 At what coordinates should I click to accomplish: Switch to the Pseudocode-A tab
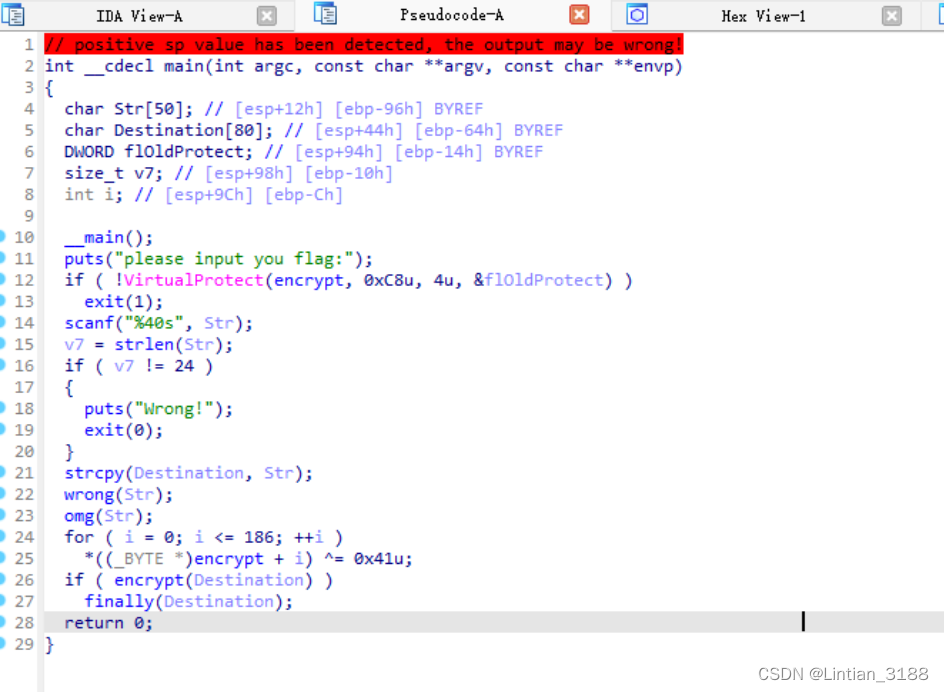452,14
